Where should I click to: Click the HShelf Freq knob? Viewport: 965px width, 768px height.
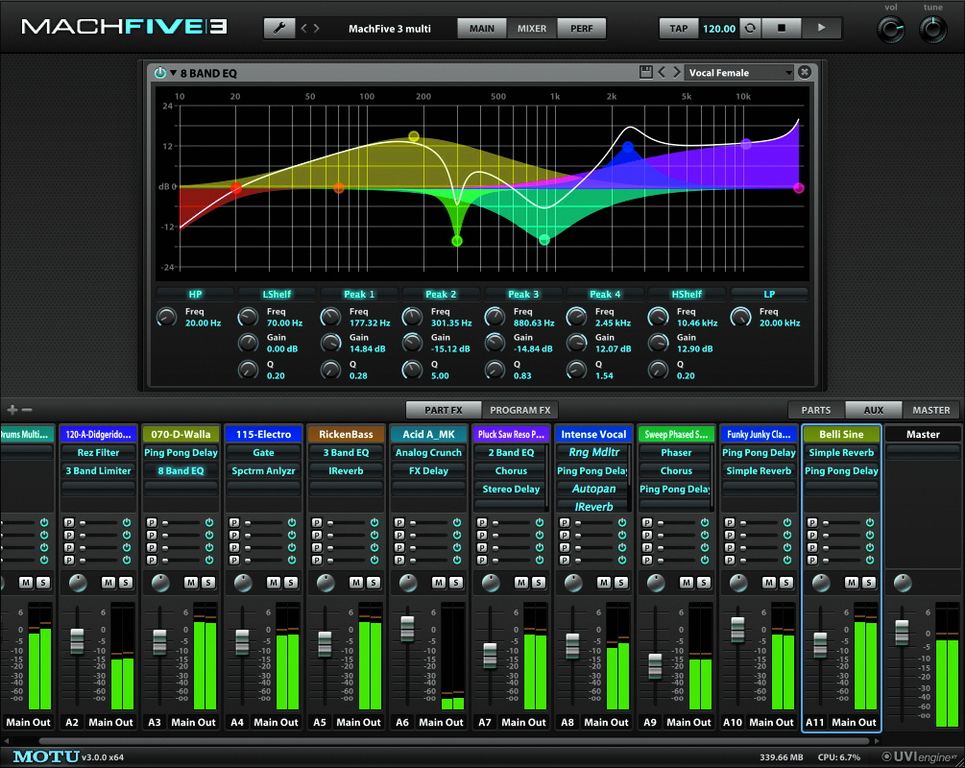[x=658, y=317]
